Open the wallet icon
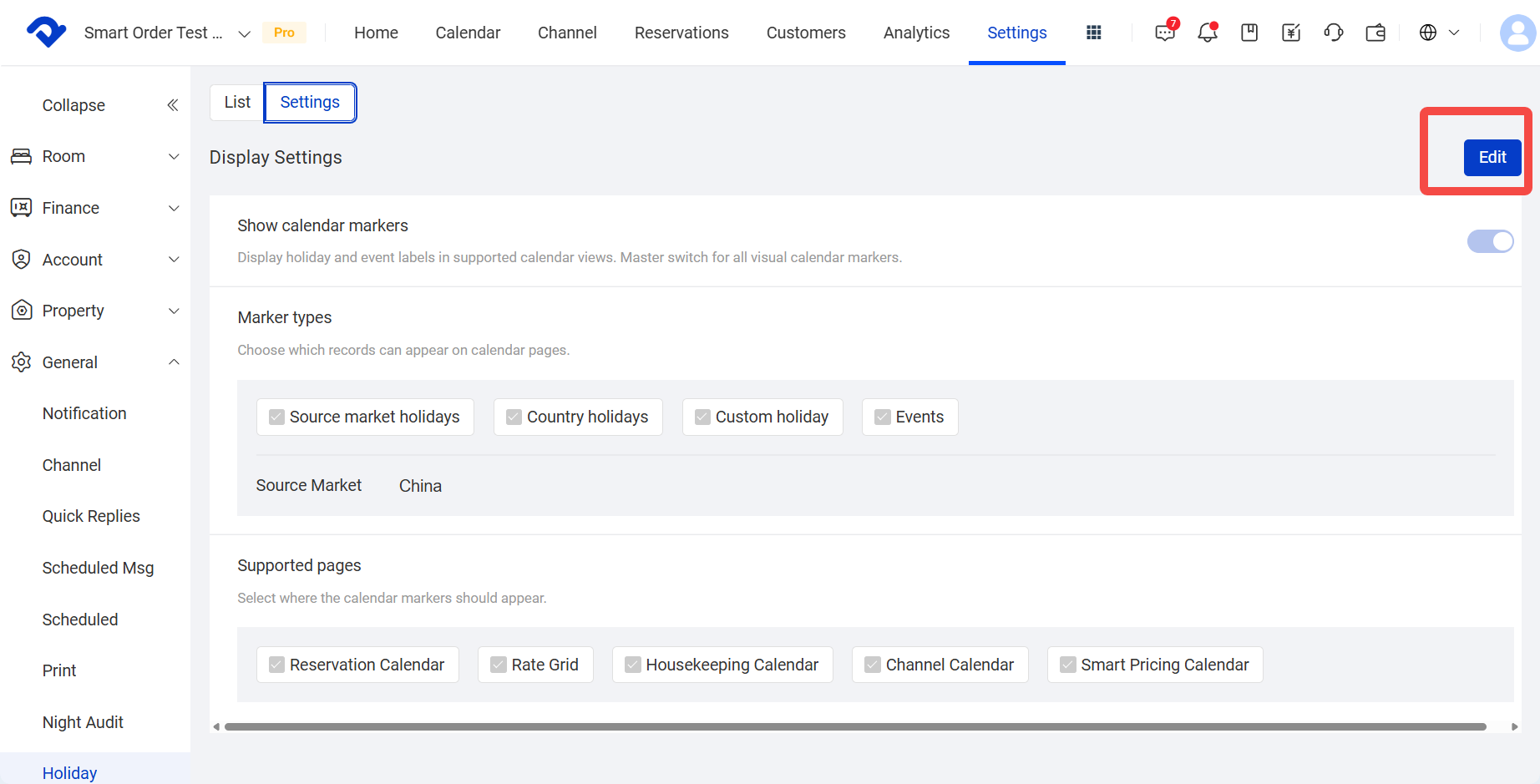 pyautogui.click(x=1375, y=33)
